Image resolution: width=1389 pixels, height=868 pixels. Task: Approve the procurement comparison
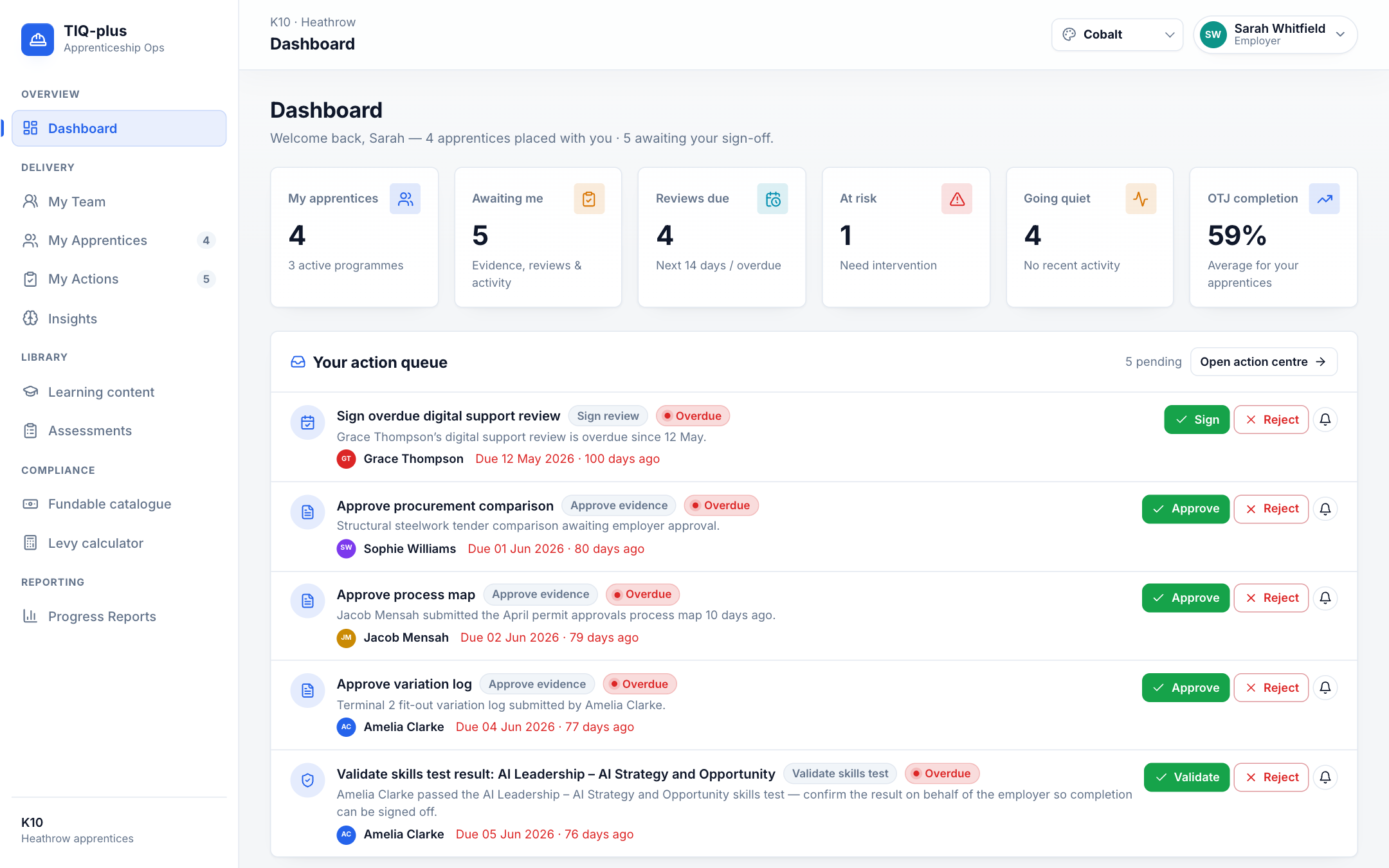coord(1186,509)
